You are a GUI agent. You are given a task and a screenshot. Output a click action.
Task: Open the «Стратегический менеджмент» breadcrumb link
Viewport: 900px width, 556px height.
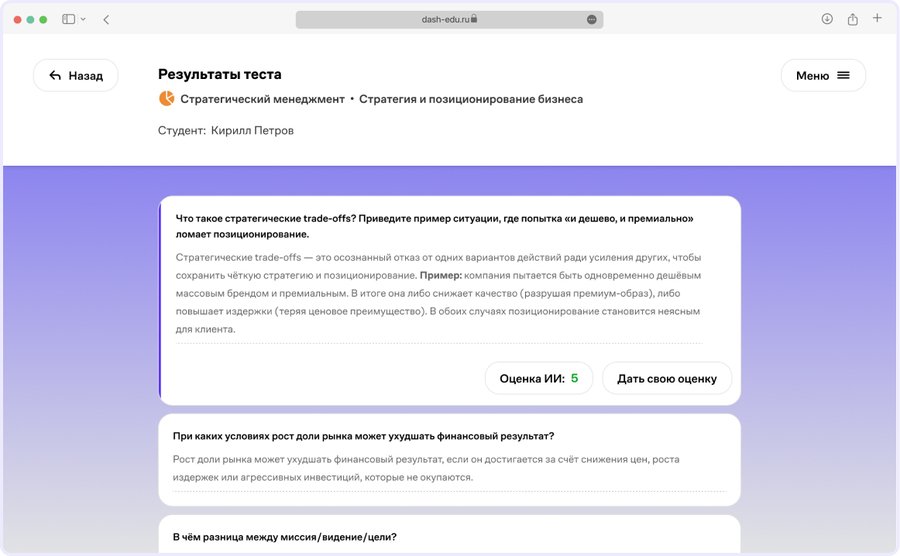coord(262,99)
